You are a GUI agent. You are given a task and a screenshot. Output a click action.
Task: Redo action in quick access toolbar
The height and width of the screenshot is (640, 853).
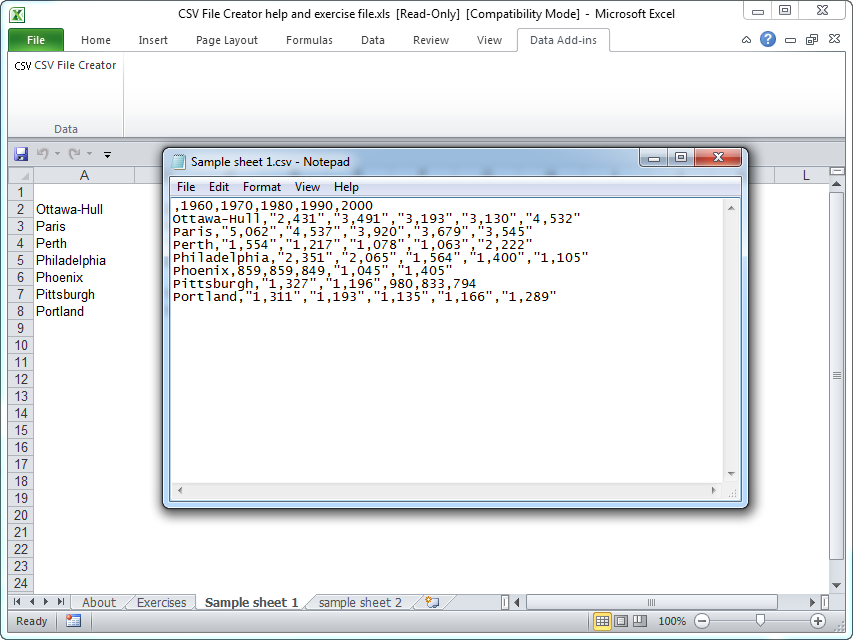point(75,154)
